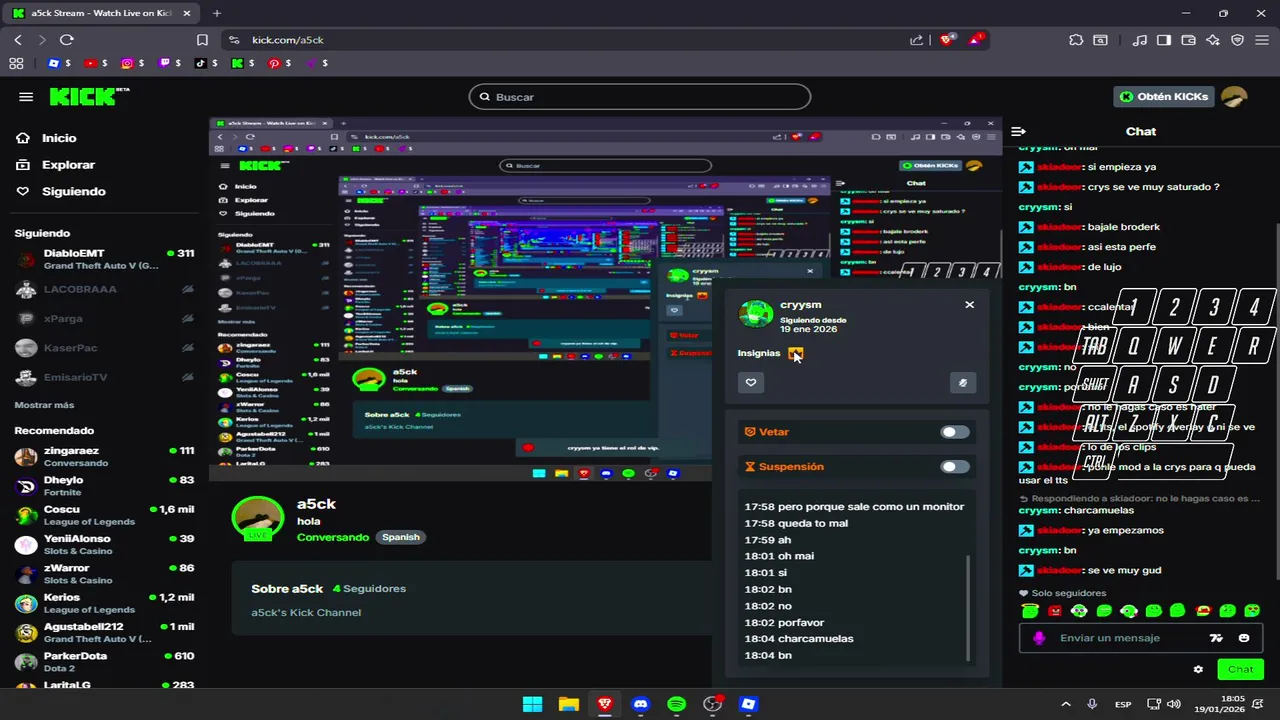Click user card message history scrollbar

click(968, 608)
